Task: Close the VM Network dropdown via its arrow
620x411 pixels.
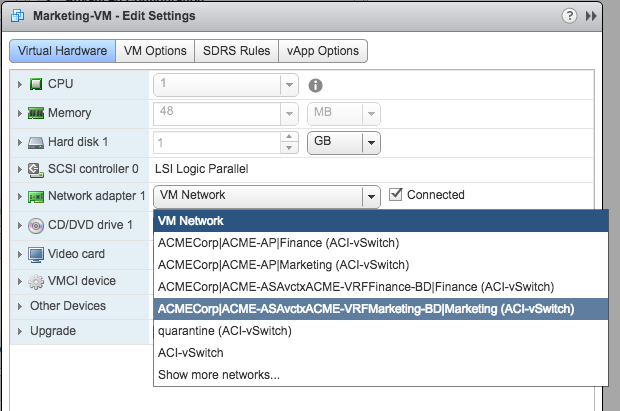Action: pyautogui.click(x=371, y=196)
